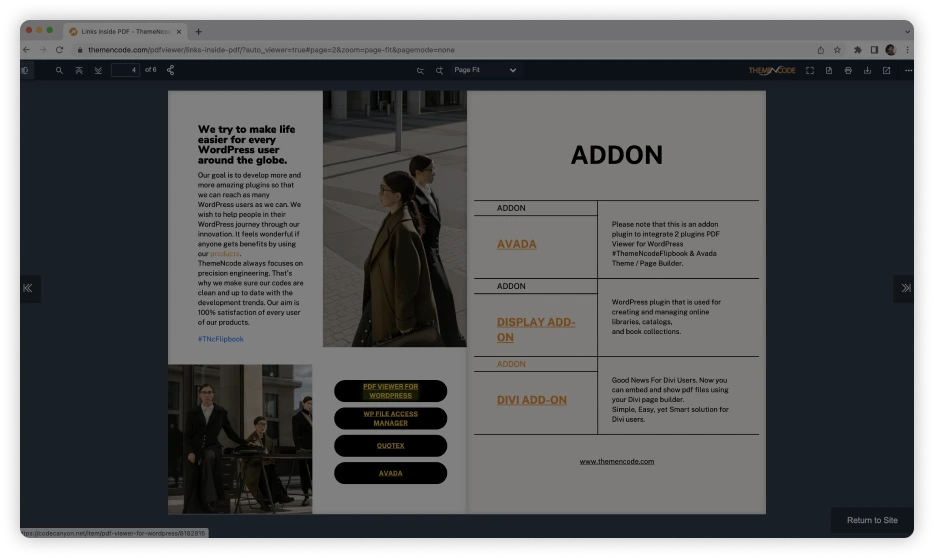Click the Divi users description text
934x558 pixels.
pyautogui.click(x=670, y=400)
